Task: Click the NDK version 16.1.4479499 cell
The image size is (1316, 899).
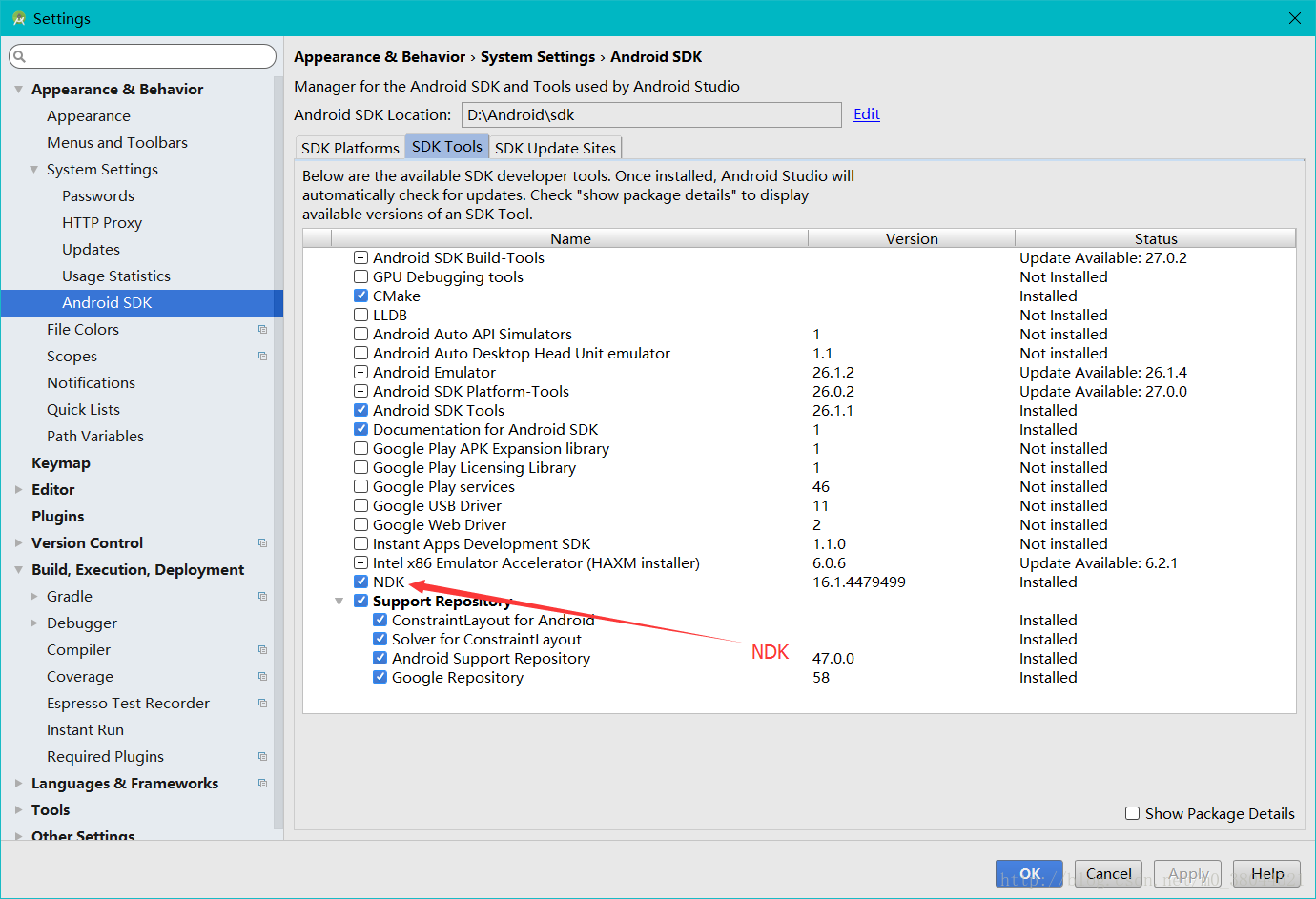Action: 859,582
